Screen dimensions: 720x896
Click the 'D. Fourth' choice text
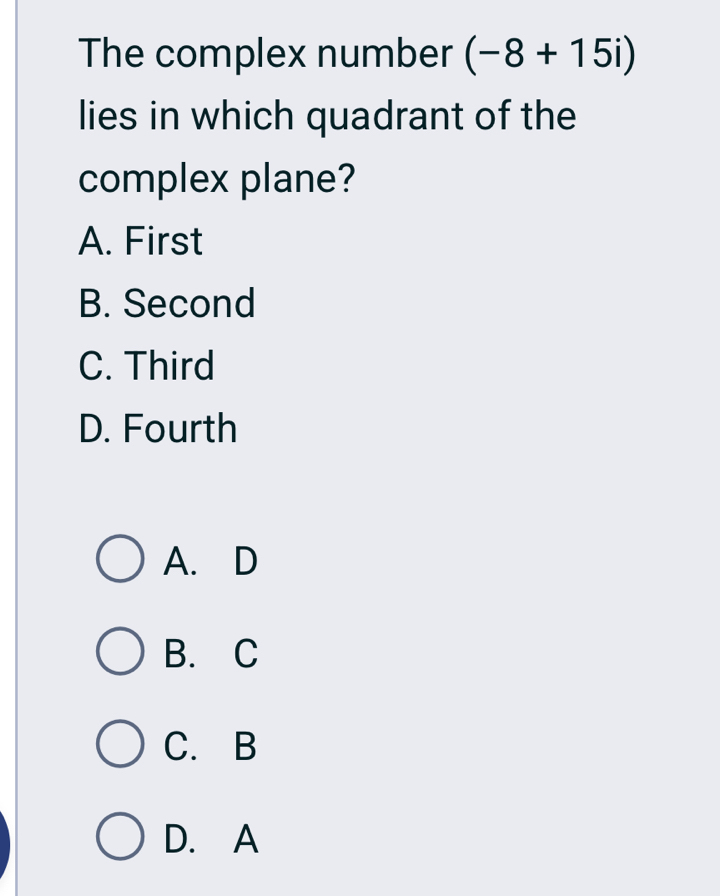pyautogui.click(x=158, y=429)
